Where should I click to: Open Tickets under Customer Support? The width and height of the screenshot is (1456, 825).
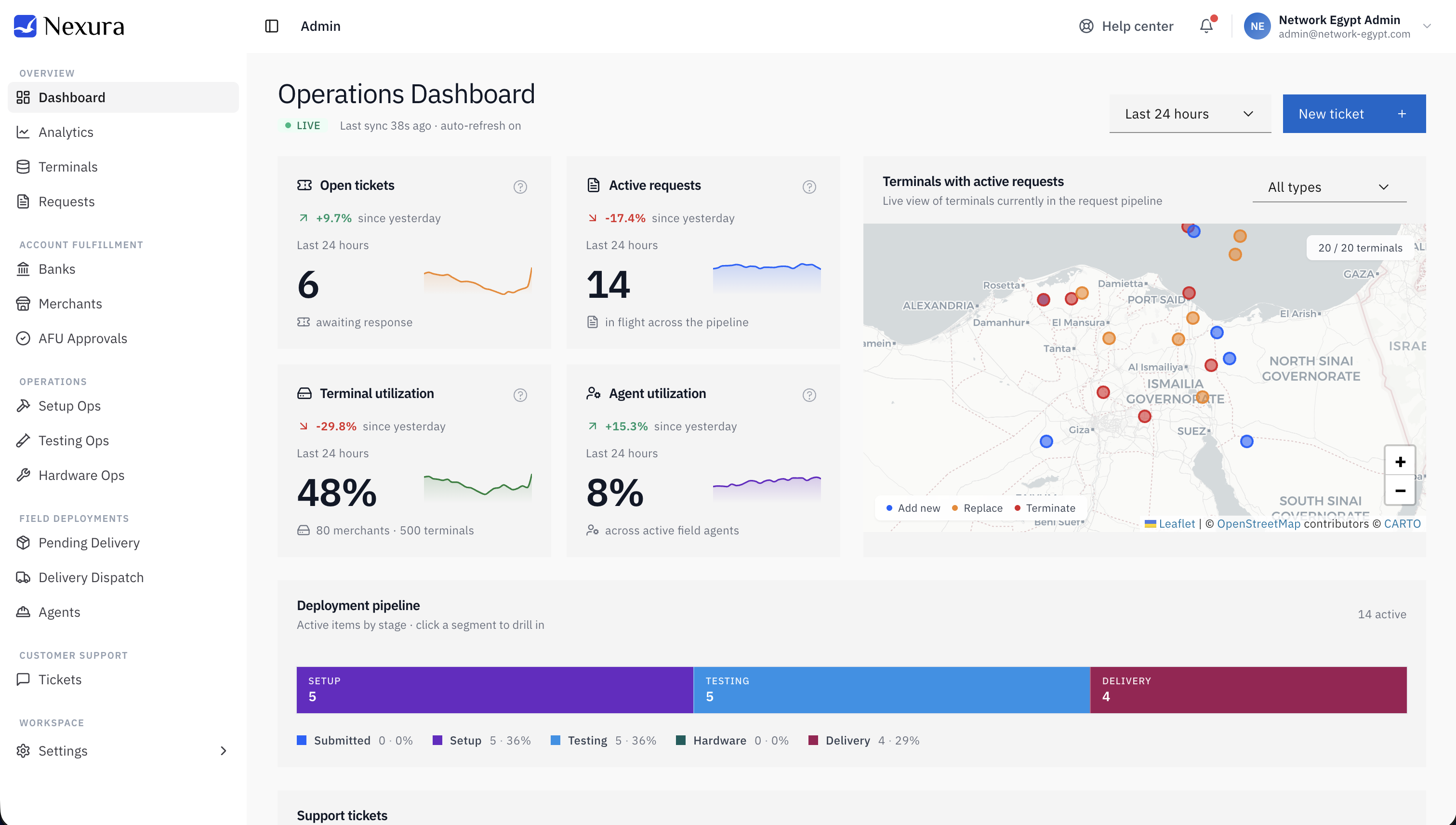pos(123,679)
